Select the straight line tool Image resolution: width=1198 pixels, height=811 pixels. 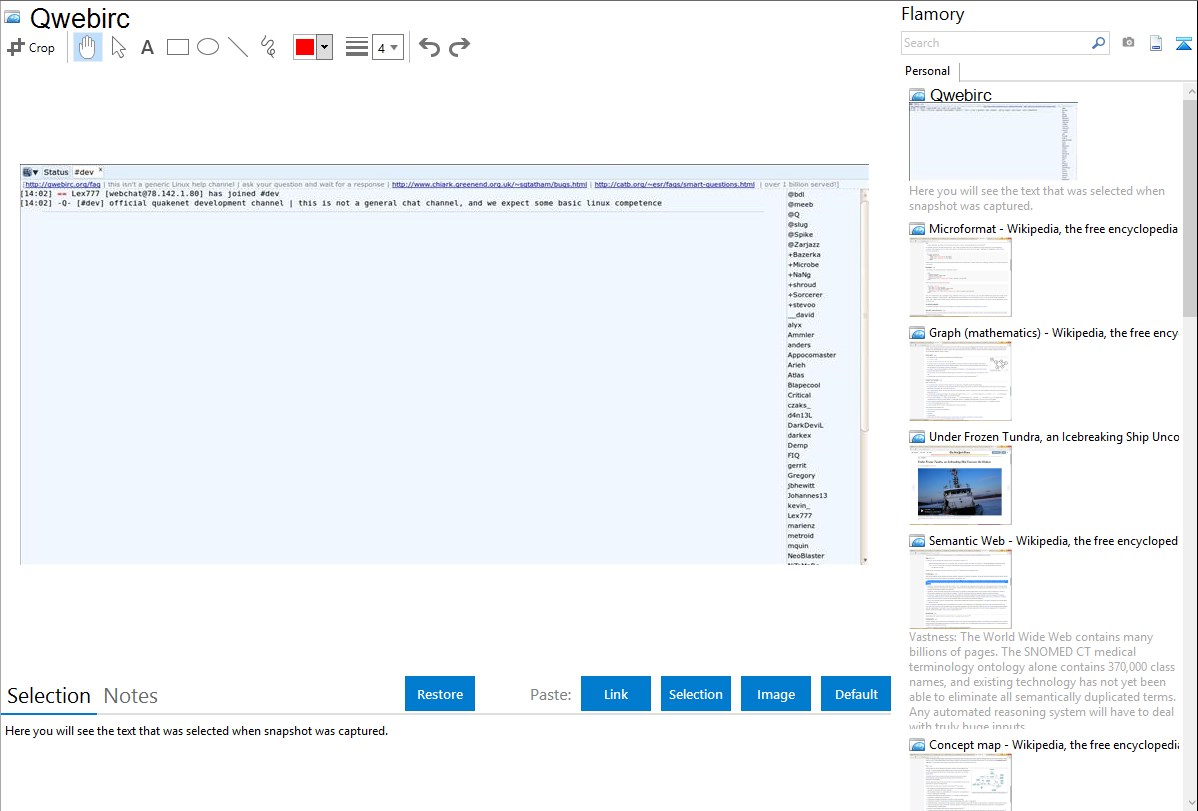[x=238, y=47]
